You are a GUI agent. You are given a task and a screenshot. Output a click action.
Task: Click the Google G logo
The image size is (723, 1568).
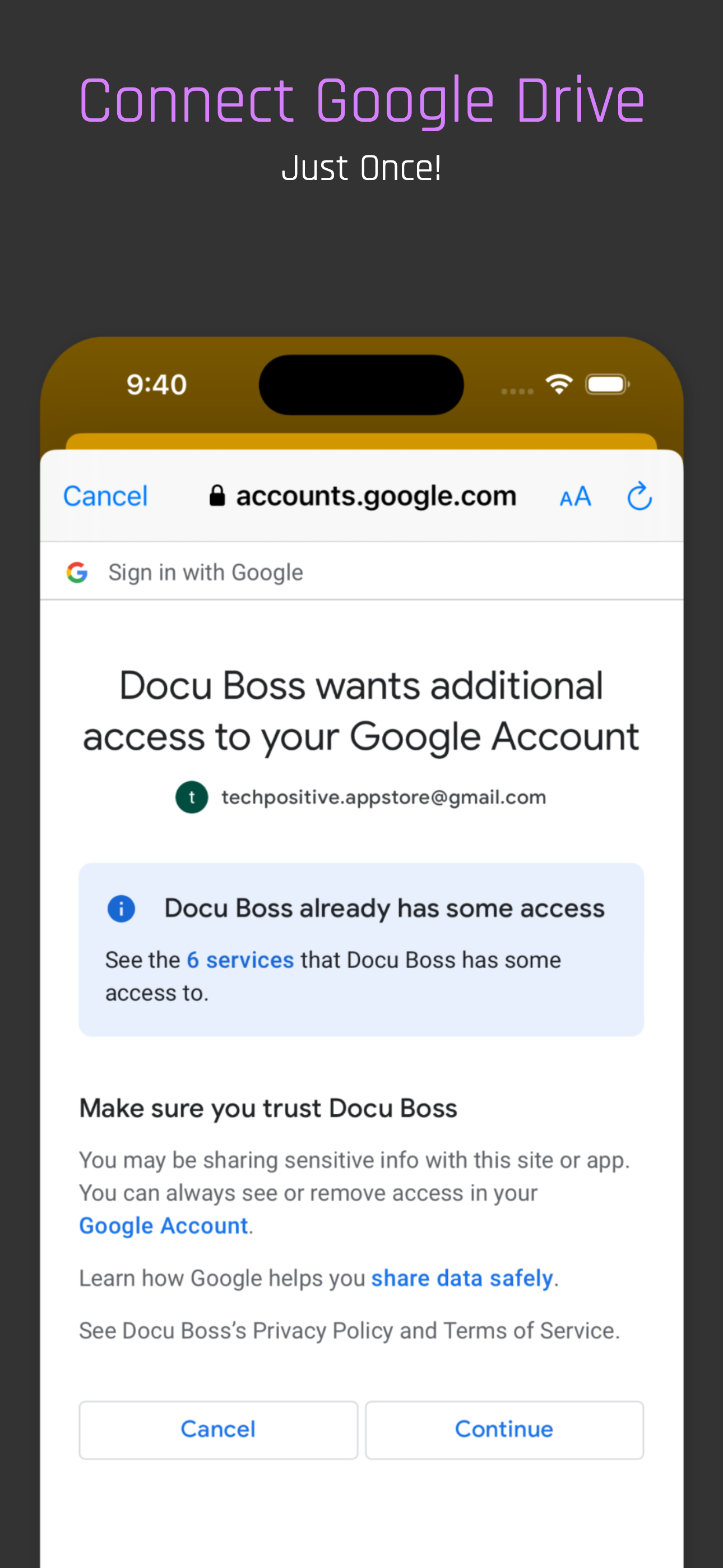point(77,572)
